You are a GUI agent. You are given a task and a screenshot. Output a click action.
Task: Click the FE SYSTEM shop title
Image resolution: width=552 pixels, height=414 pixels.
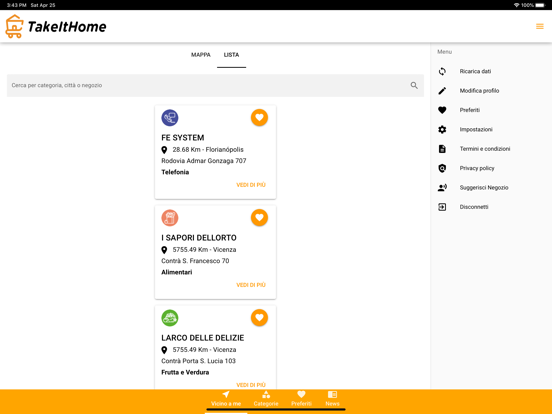tap(183, 138)
